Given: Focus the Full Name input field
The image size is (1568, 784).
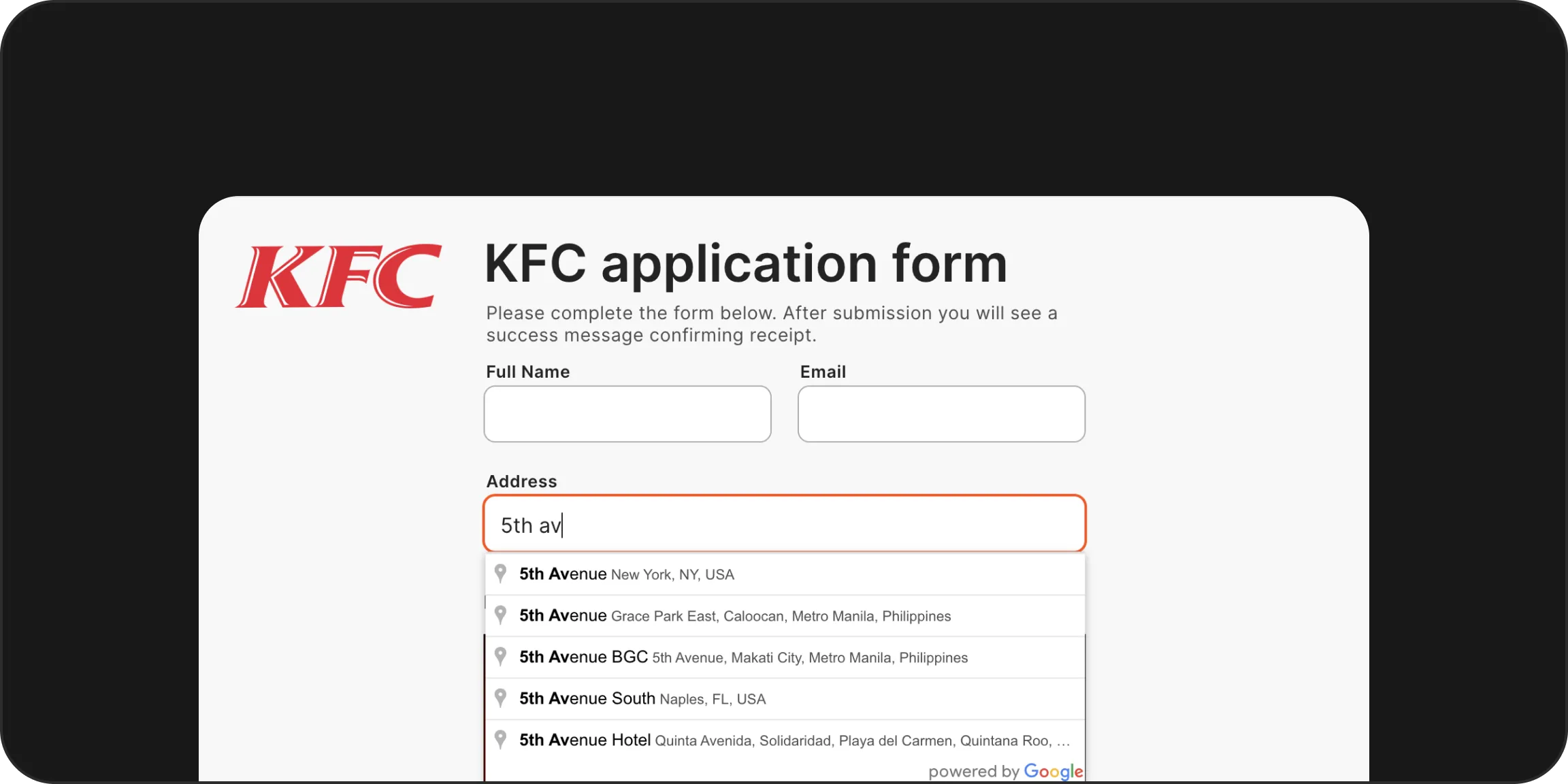Looking at the screenshot, I should coord(627,414).
